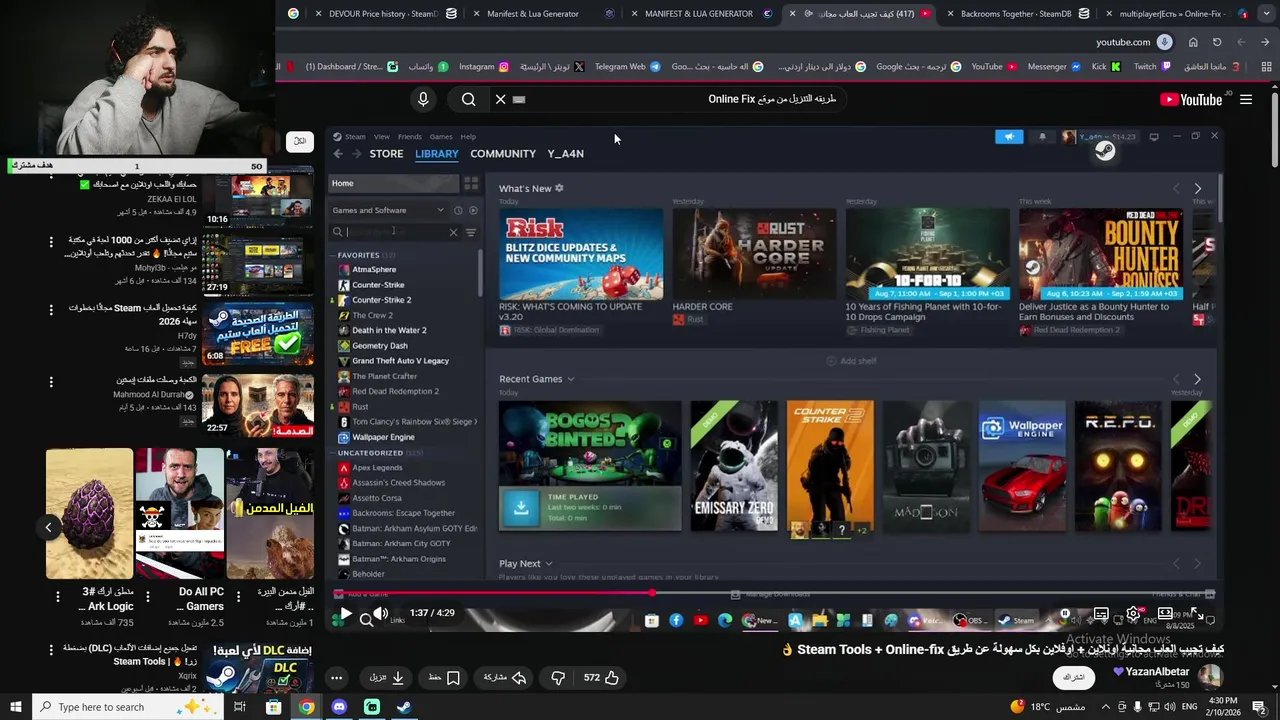
Task: Open the Kick bookmark
Action: click(1106, 67)
